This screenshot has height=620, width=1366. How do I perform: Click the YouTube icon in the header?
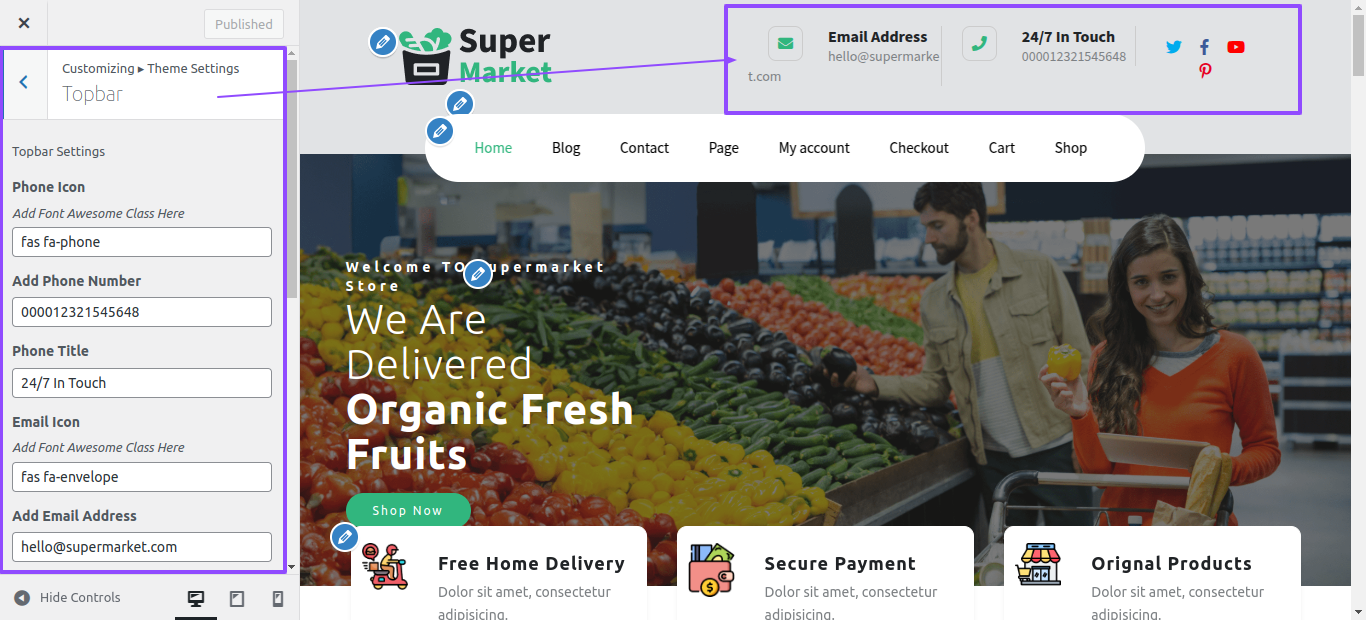(1236, 47)
